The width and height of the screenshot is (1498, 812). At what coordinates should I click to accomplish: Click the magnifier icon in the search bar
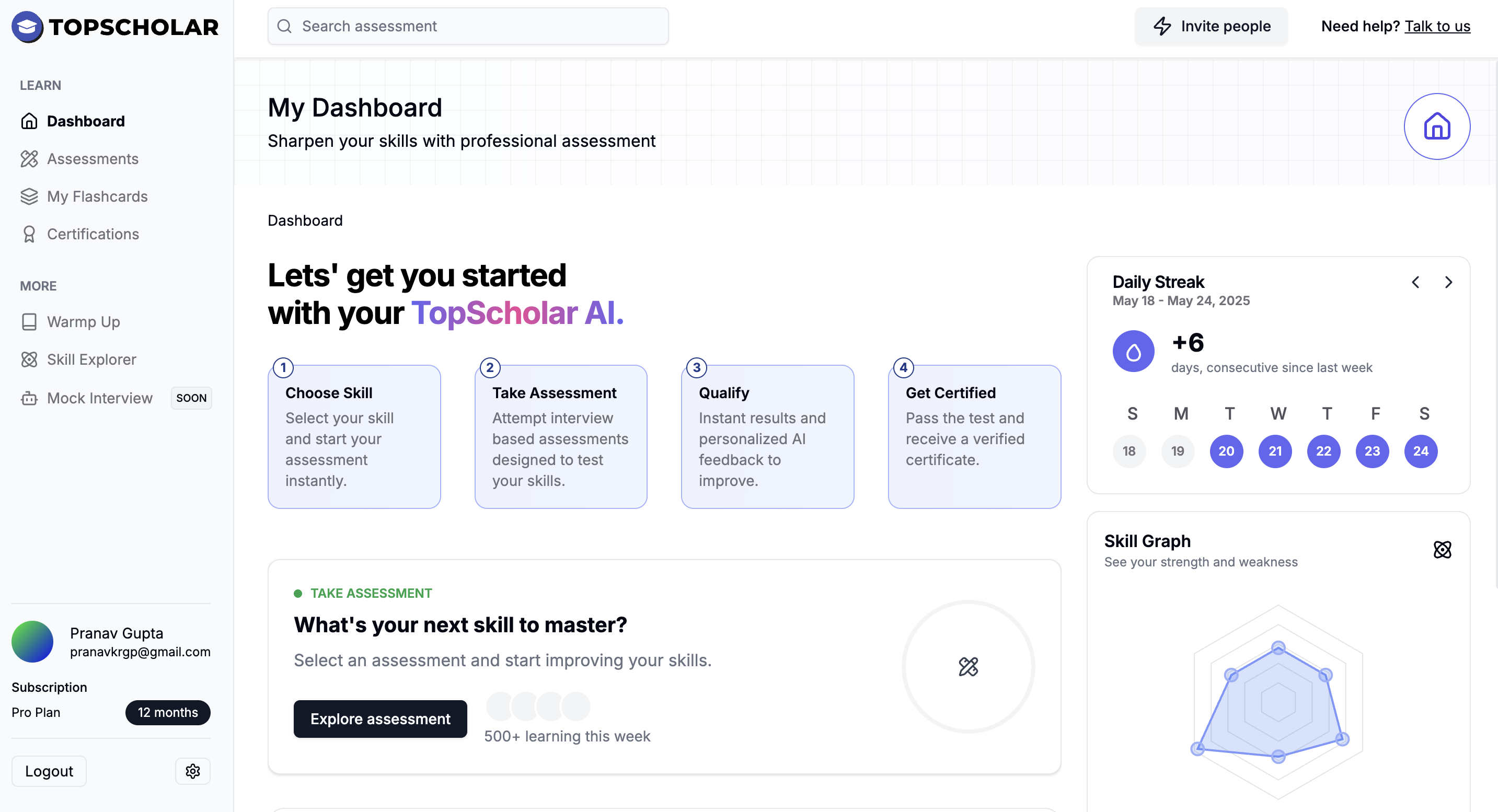point(284,26)
